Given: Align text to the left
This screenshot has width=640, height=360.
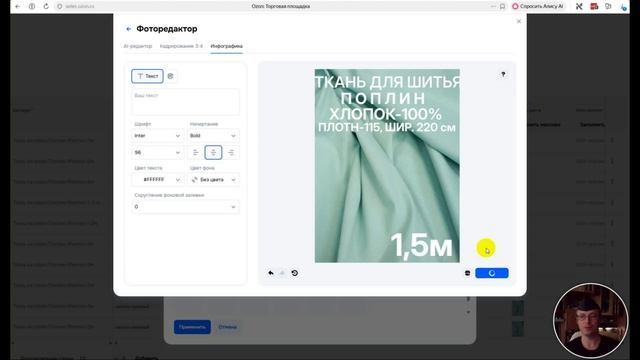Looking at the screenshot, I should [196, 152].
